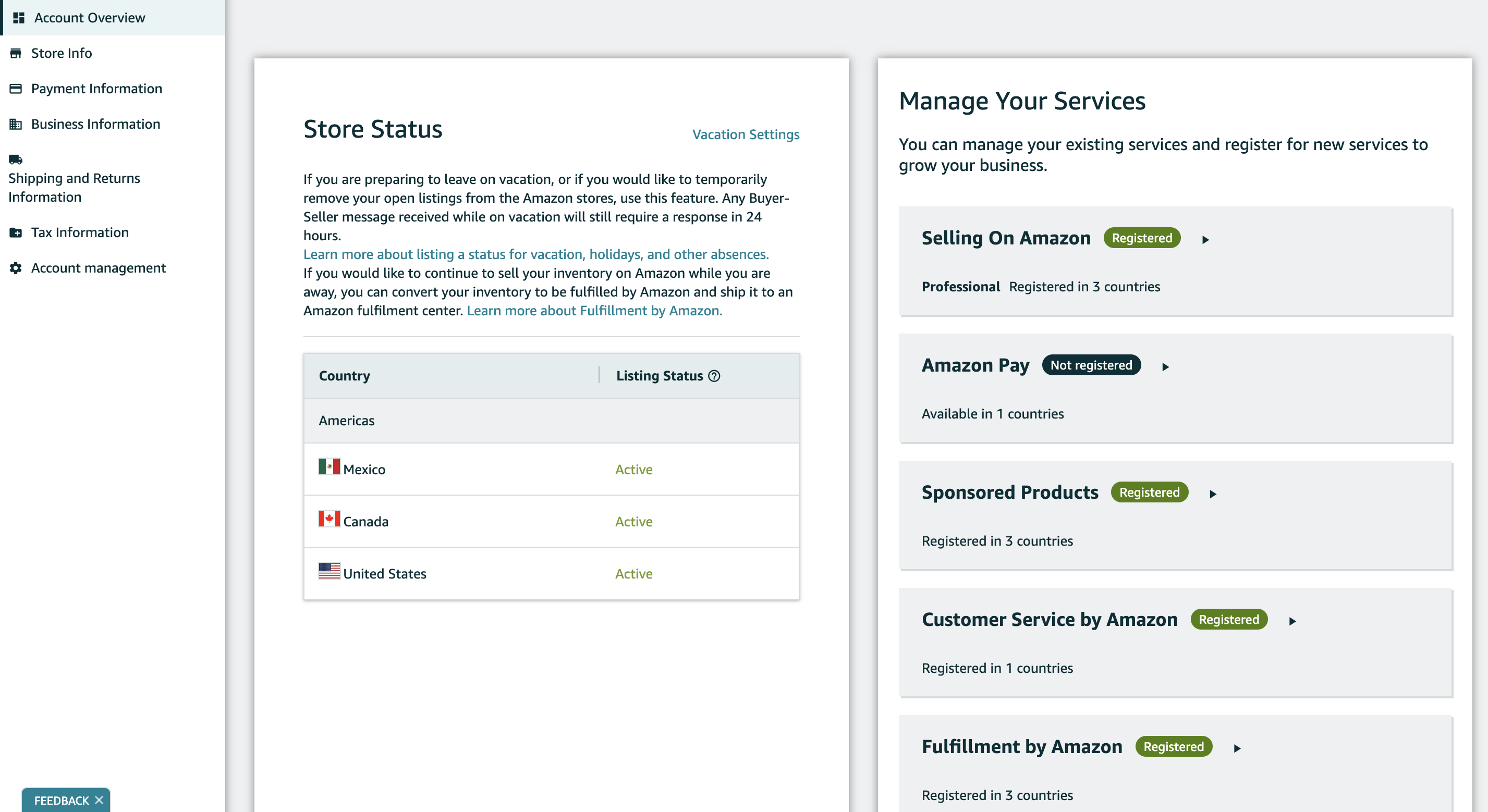Click the Mexico flag icon
This screenshot has height=812, width=1488.
330,466
